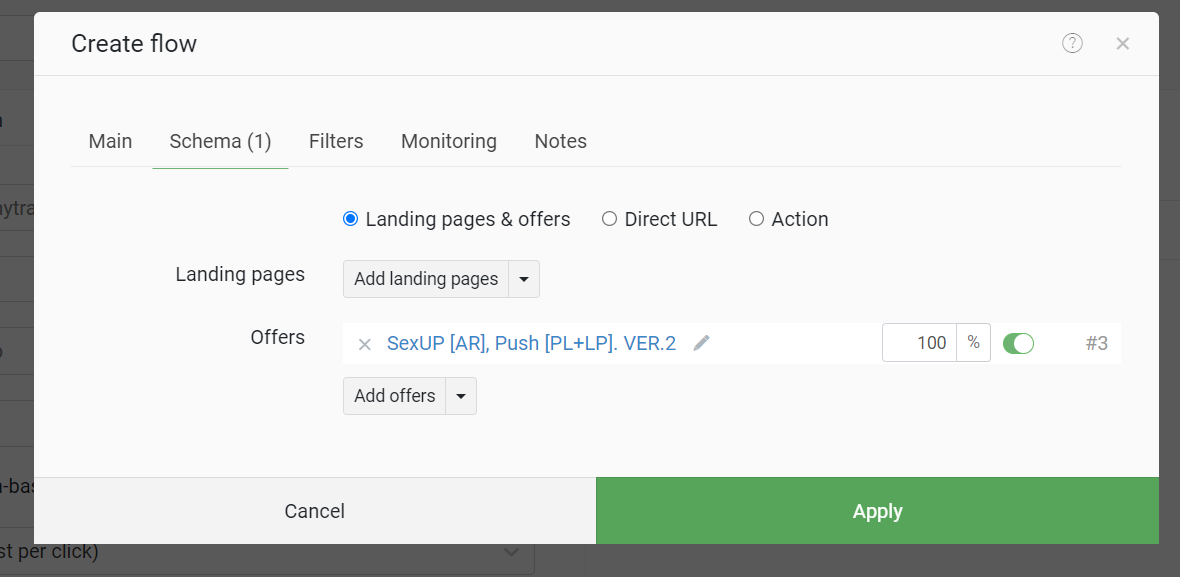The height and width of the screenshot is (577, 1180).
Task: Toggle the offer #3 enabled switch
Action: point(1018,343)
